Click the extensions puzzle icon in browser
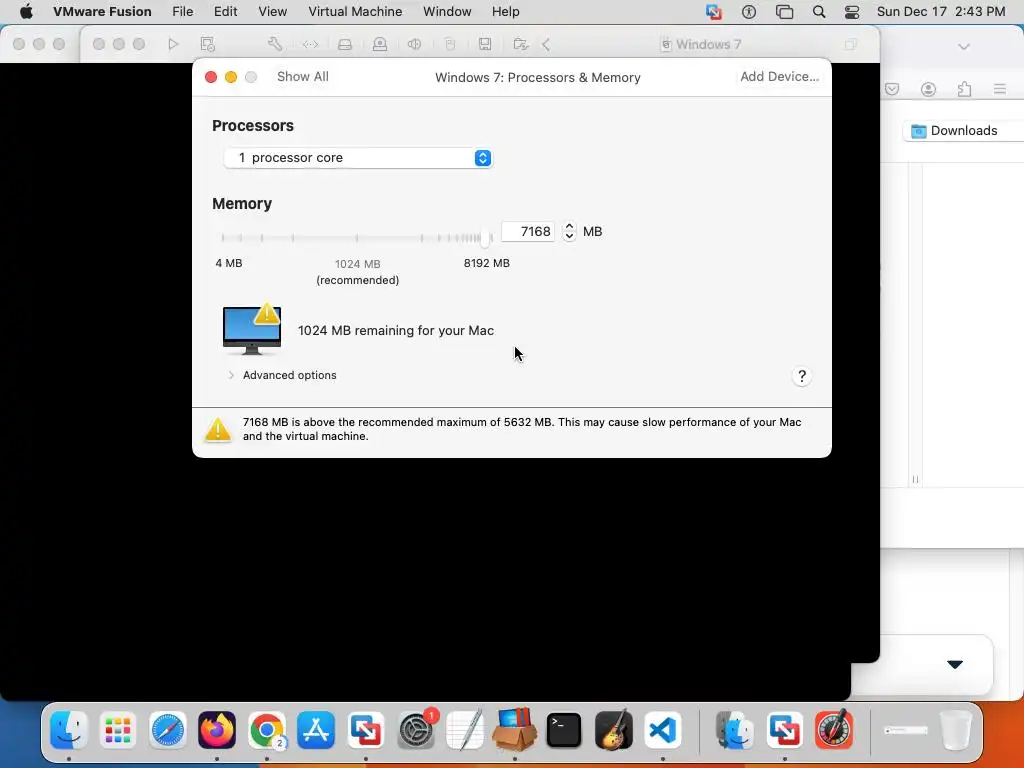Image resolution: width=1024 pixels, height=768 pixels. click(964, 89)
